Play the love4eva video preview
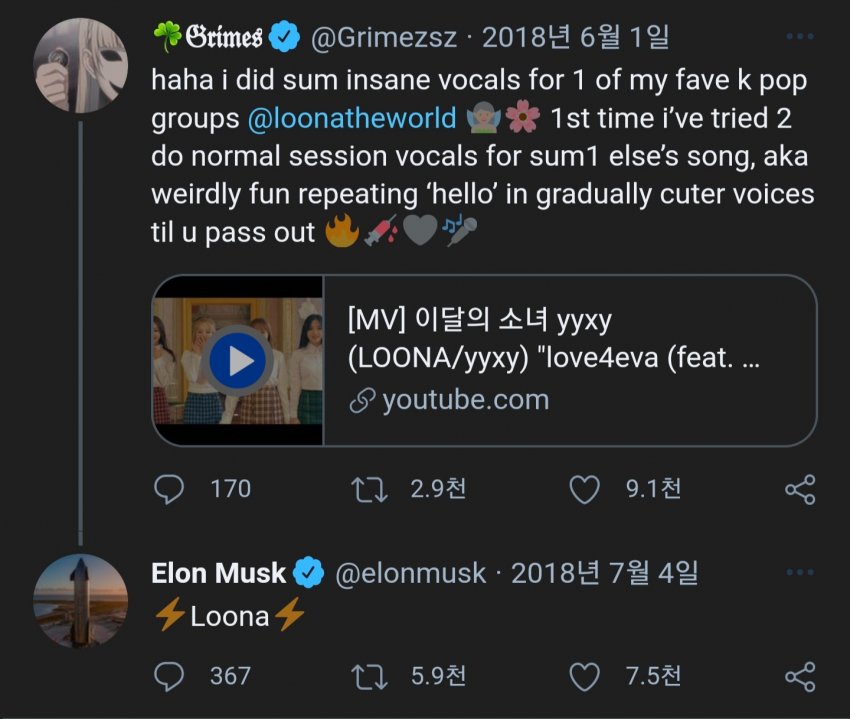Viewport: 850px width, 719px height. point(238,361)
